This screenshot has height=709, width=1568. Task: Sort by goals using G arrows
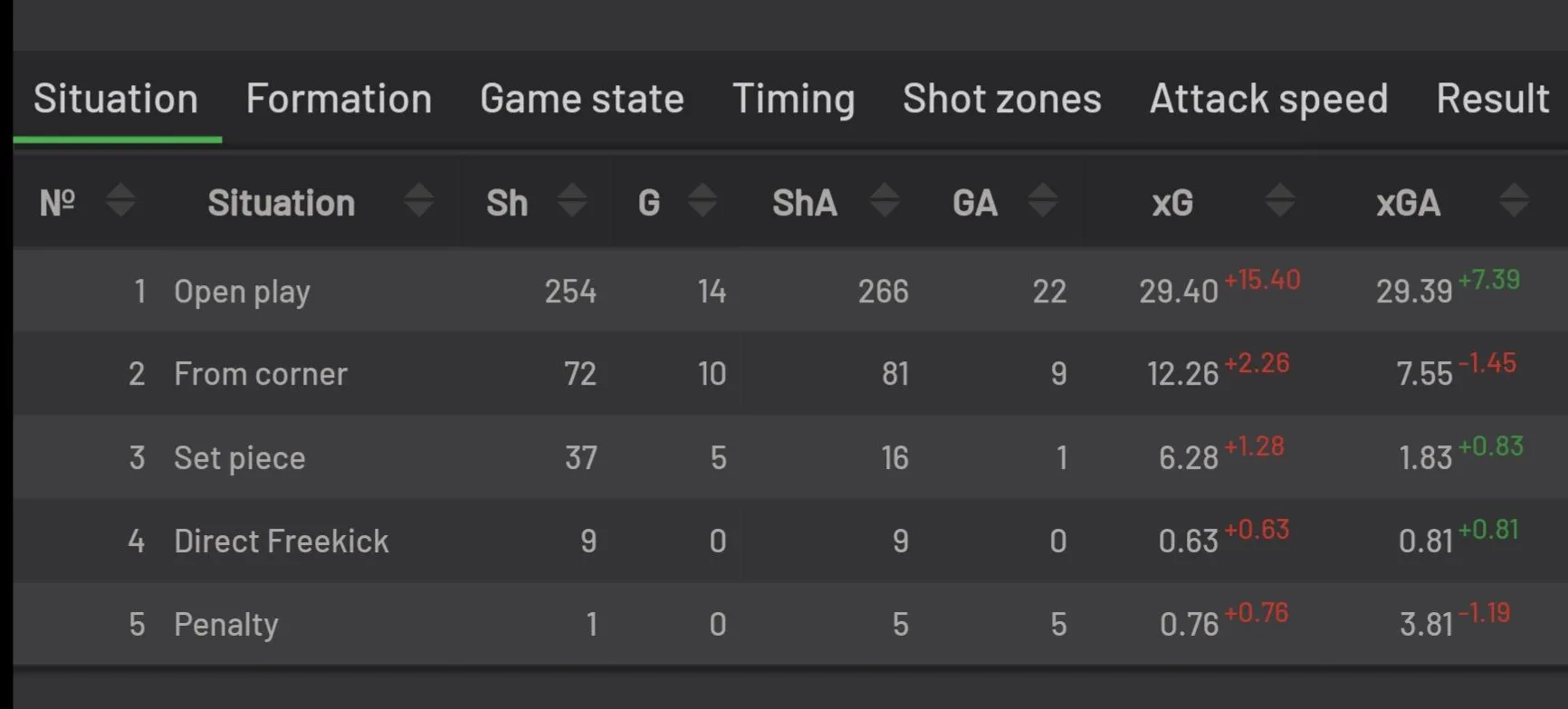(x=702, y=200)
